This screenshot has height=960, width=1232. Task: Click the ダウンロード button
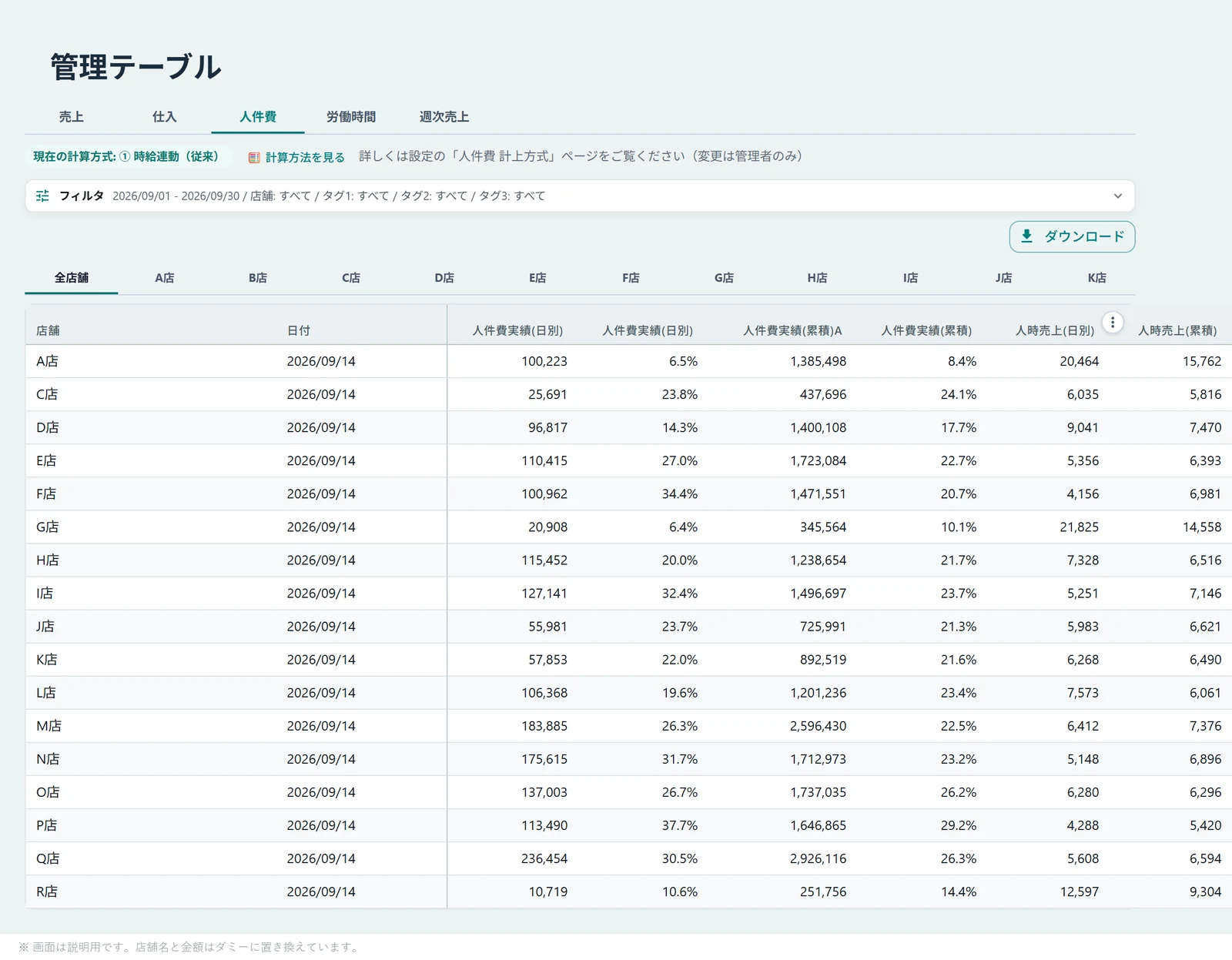point(1072,236)
